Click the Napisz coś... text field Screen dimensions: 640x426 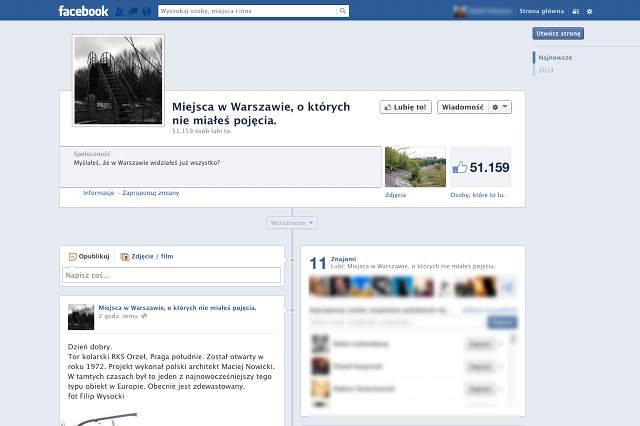(x=171, y=275)
